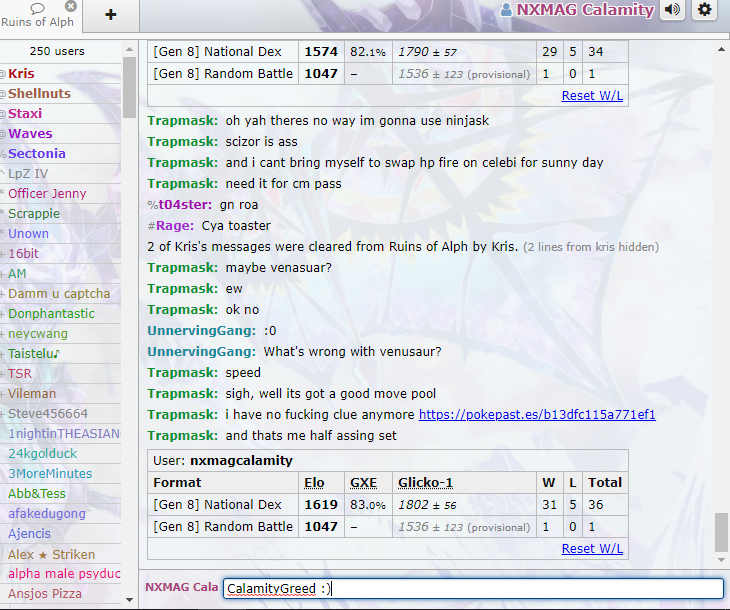730x610 pixels.
Task: Click the user list scrollbar down arrow
Action: pos(129,599)
